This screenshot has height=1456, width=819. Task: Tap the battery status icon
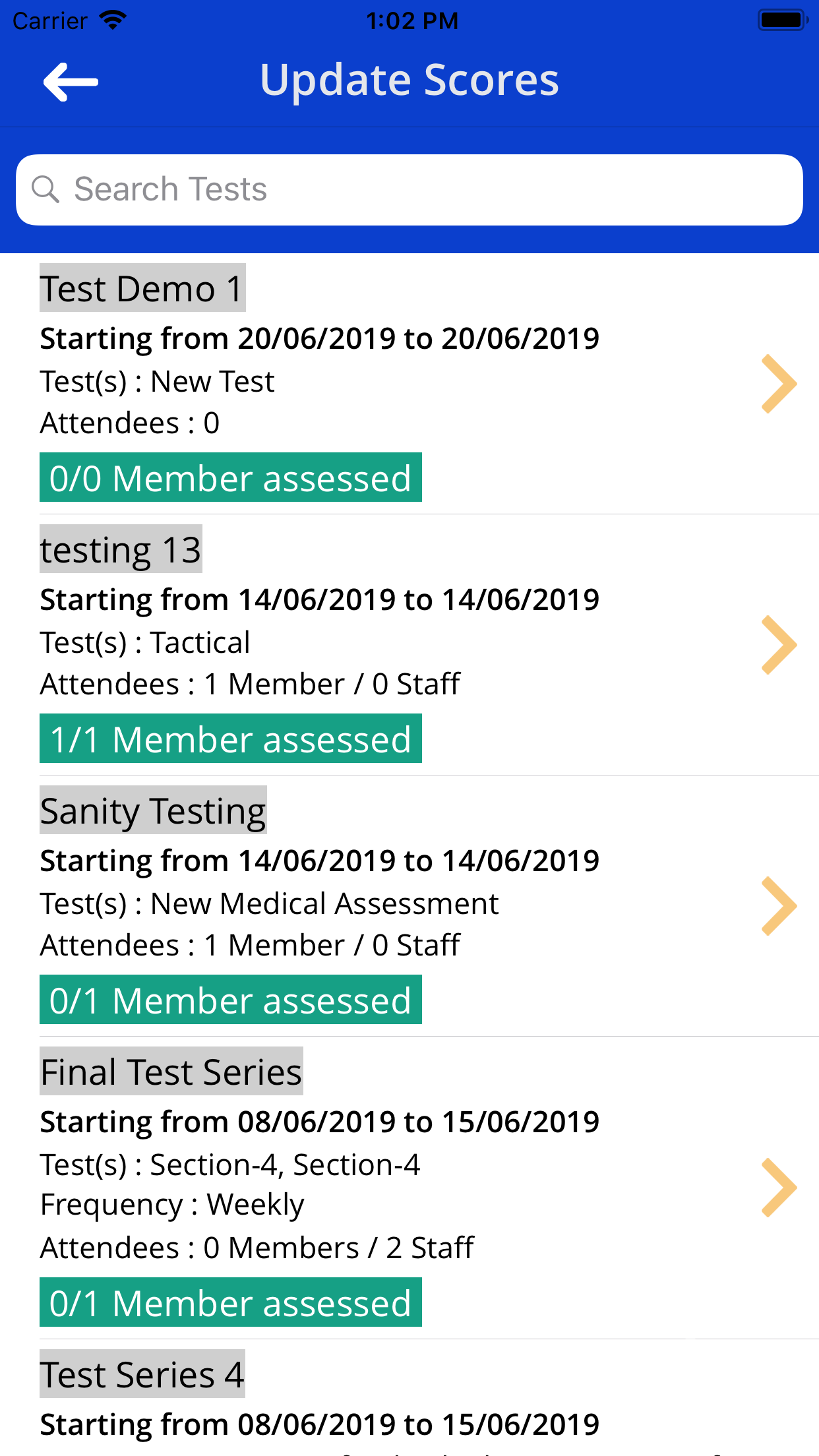point(782,20)
